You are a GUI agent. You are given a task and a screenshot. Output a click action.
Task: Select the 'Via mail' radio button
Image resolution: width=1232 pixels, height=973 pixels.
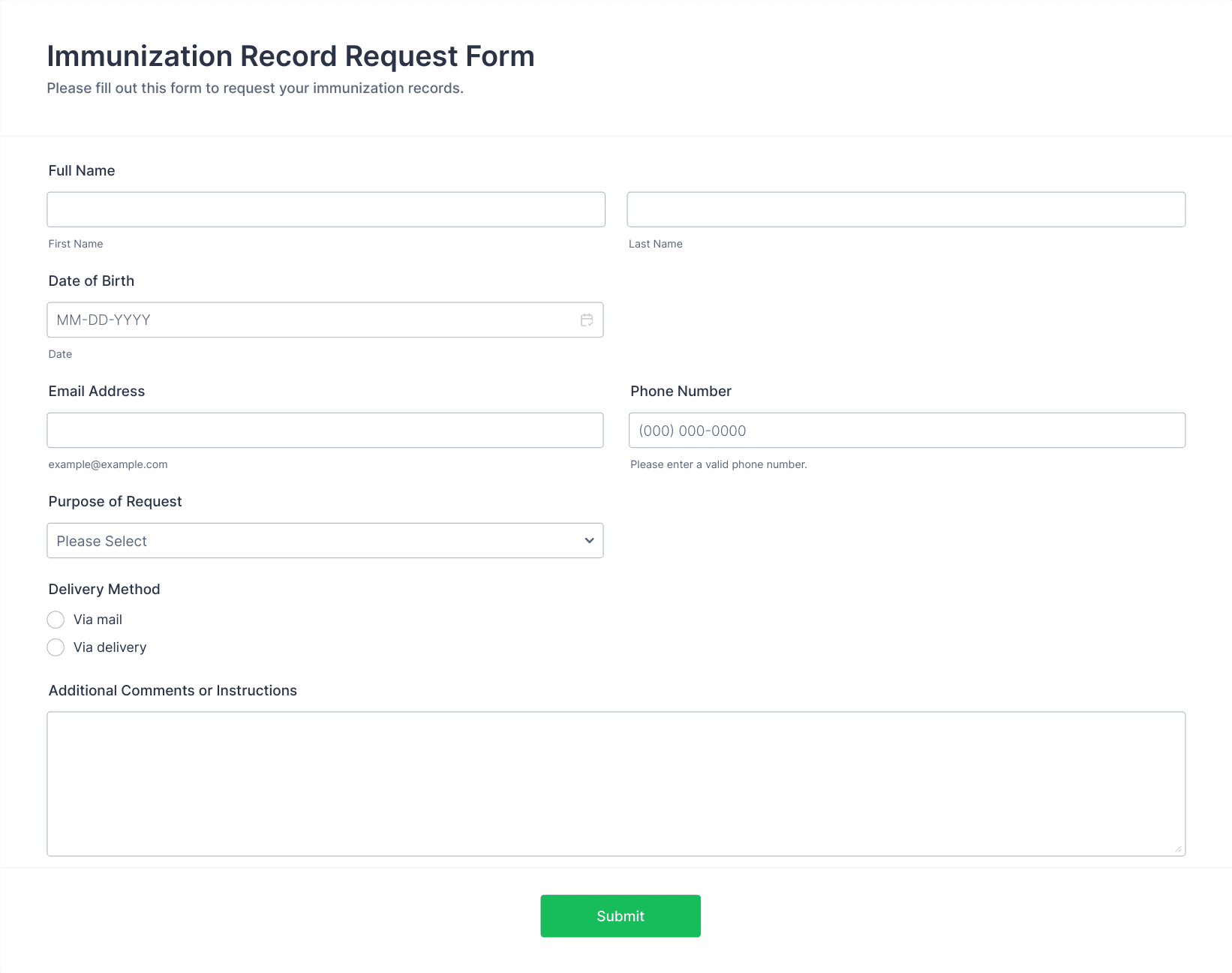coord(56,620)
